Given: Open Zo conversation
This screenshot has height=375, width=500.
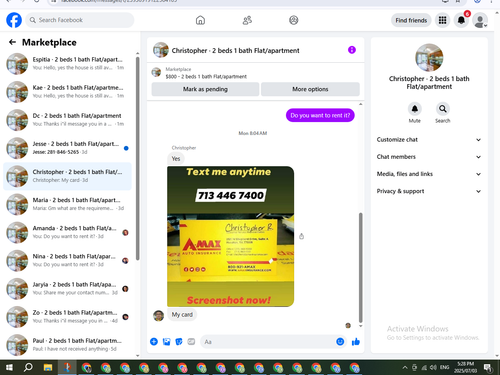Looking at the screenshot, I should coord(67,317).
